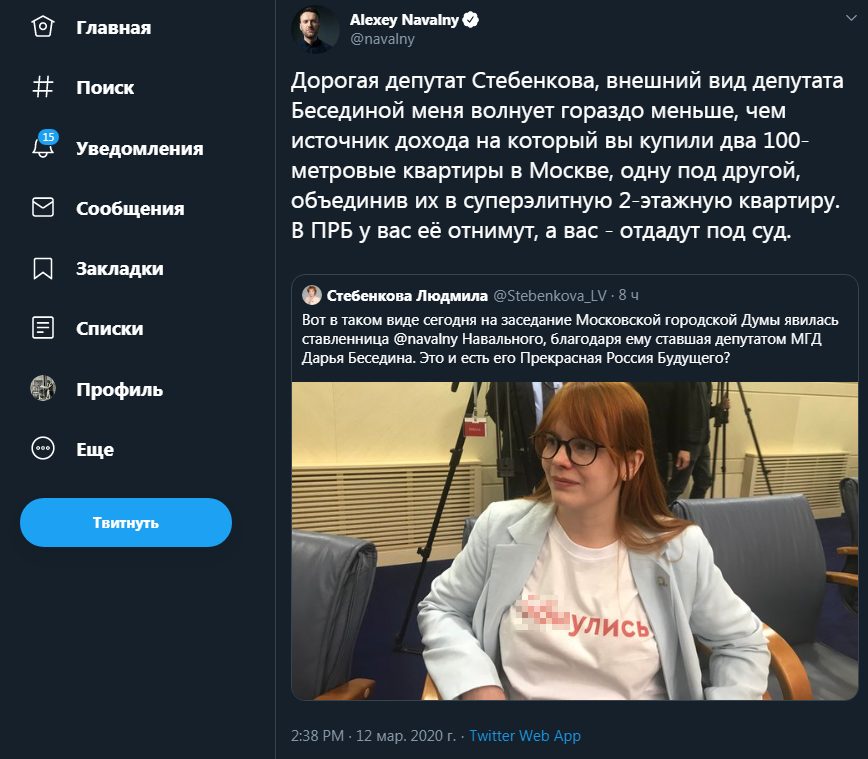Expand the tweet options chevron
This screenshot has height=759, width=868.
[x=851, y=18]
